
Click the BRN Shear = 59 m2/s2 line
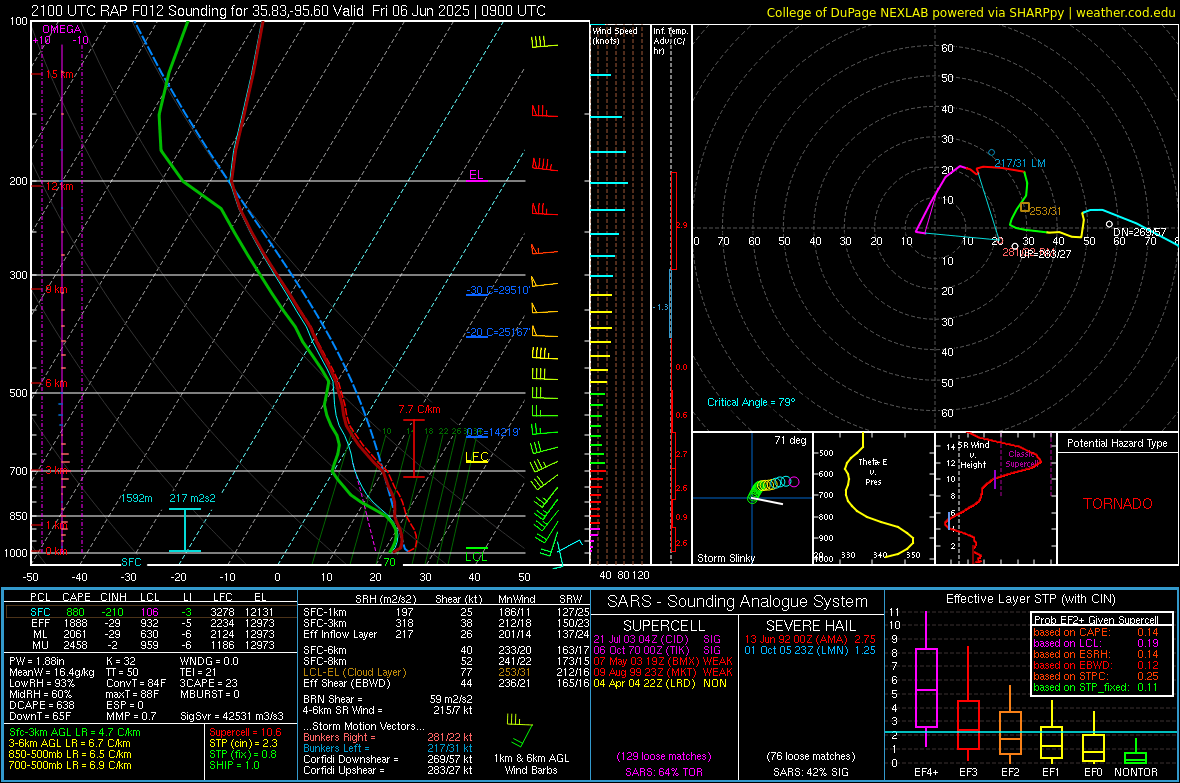pyautogui.click(x=388, y=699)
